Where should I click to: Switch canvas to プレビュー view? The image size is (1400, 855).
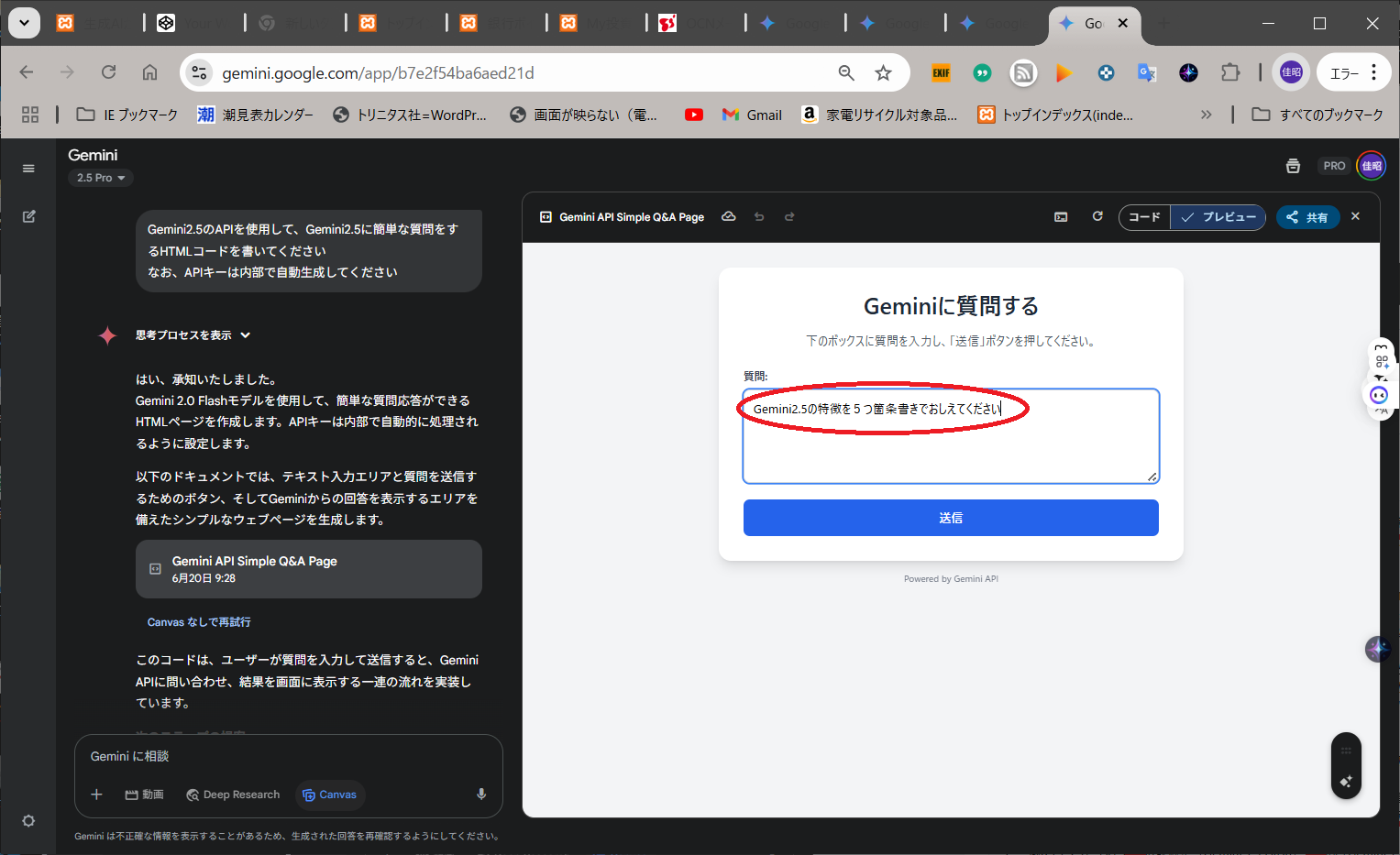pyautogui.click(x=1218, y=217)
